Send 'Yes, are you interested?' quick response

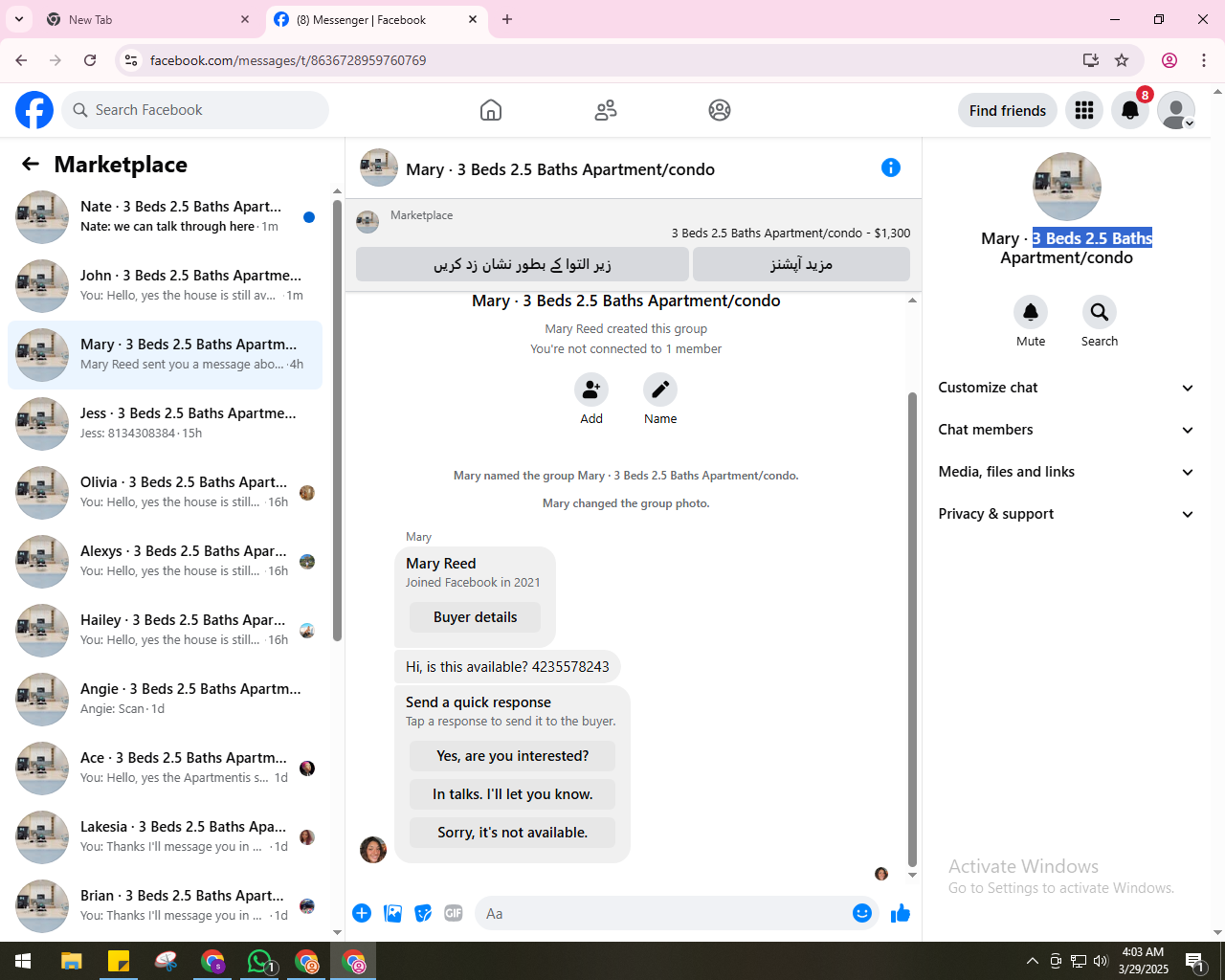pos(512,756)
